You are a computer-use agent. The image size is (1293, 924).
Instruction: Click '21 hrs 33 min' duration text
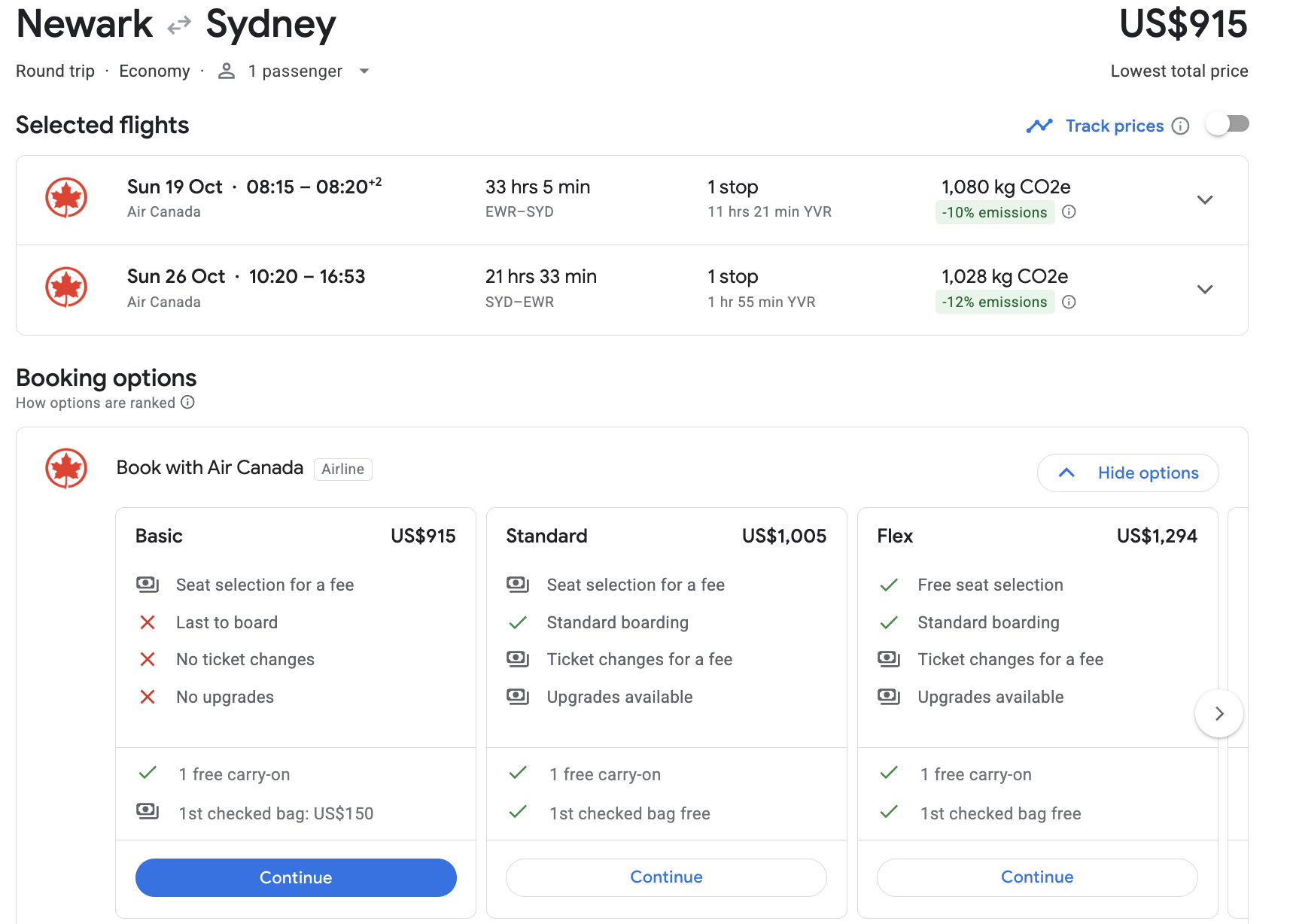[x=541, y=276]
